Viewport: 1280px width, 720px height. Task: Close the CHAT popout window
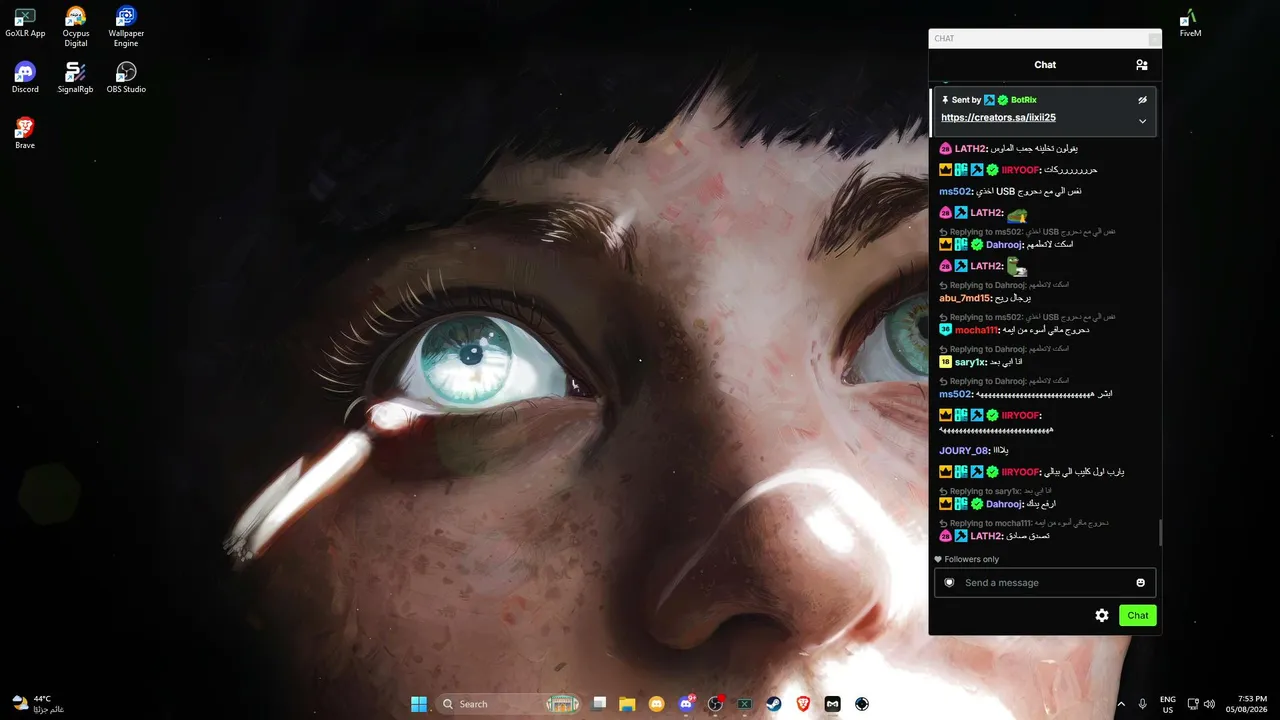[x=1154, y=39]
